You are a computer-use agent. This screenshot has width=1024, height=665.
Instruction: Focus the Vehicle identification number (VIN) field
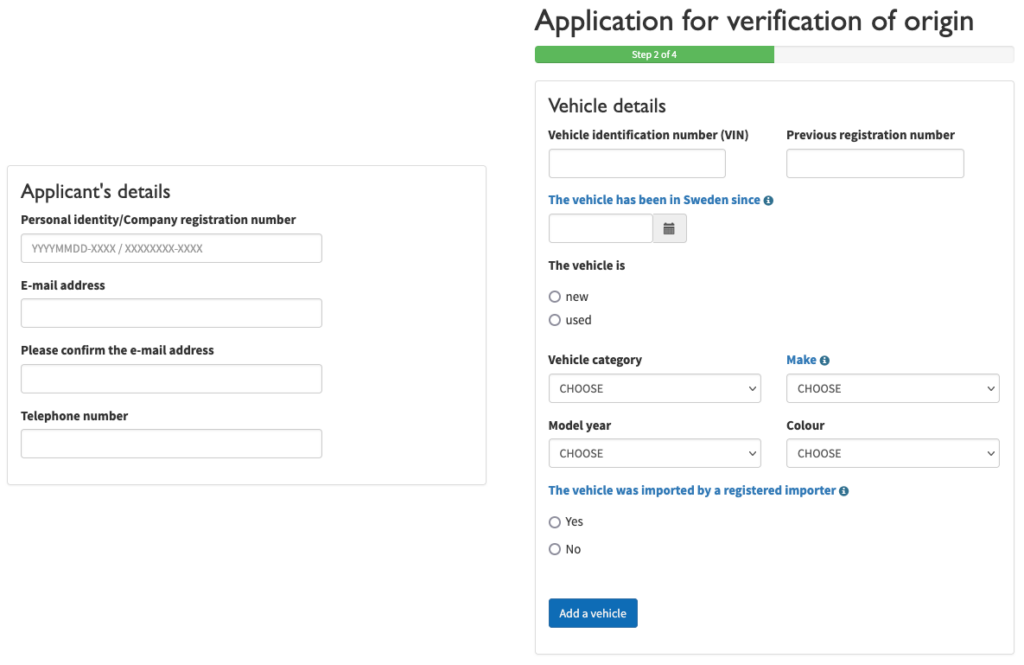point(636,164)
